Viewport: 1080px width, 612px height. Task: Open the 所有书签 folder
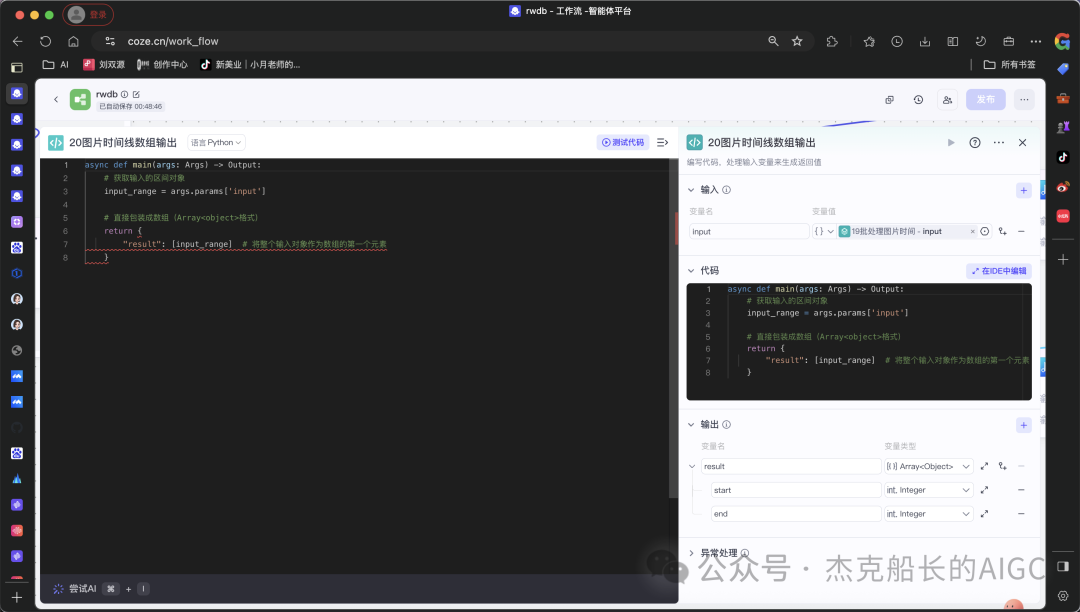click(1010, 64)
